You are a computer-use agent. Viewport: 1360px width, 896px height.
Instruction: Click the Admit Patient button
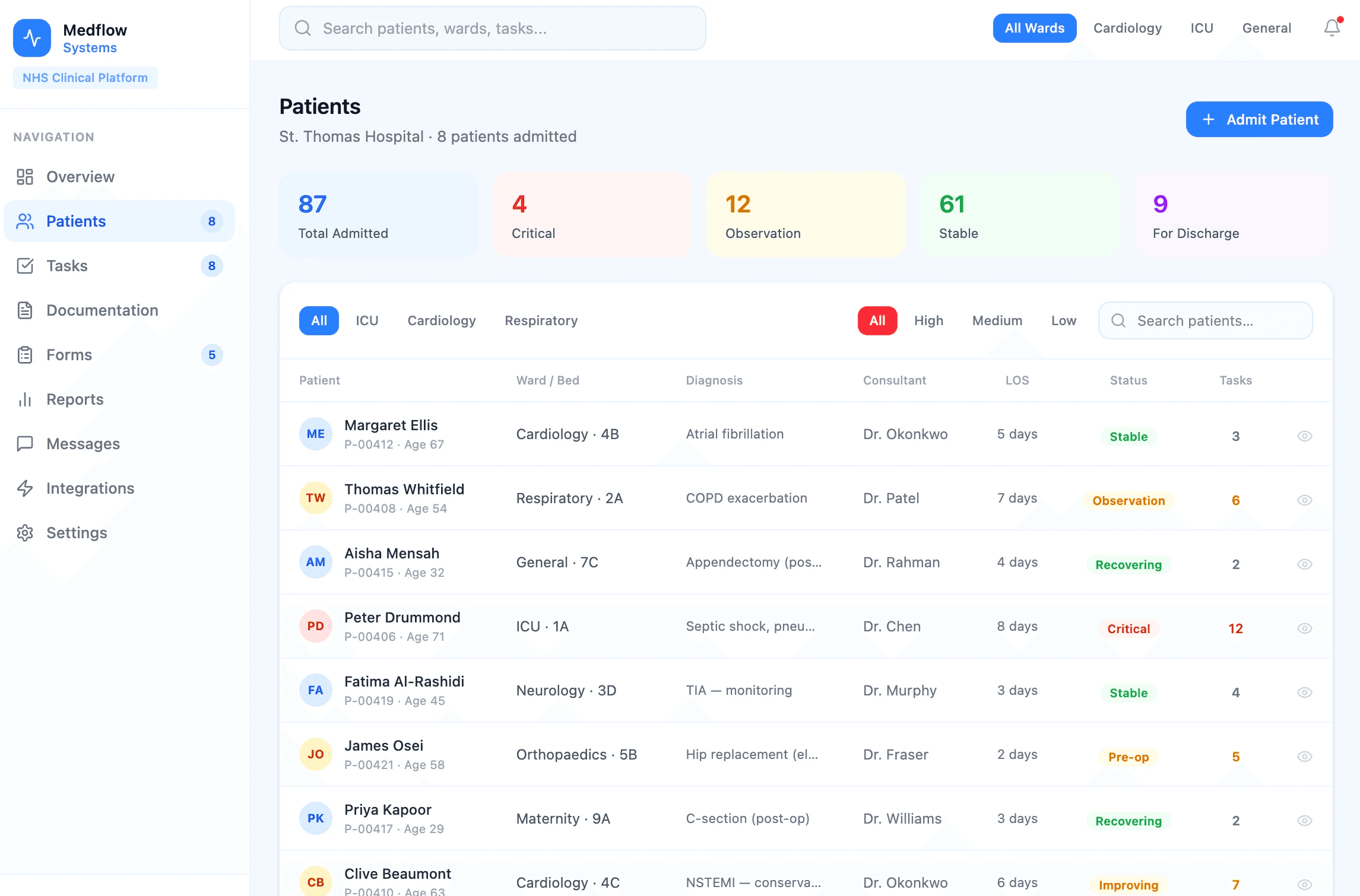pos(1259,119)
